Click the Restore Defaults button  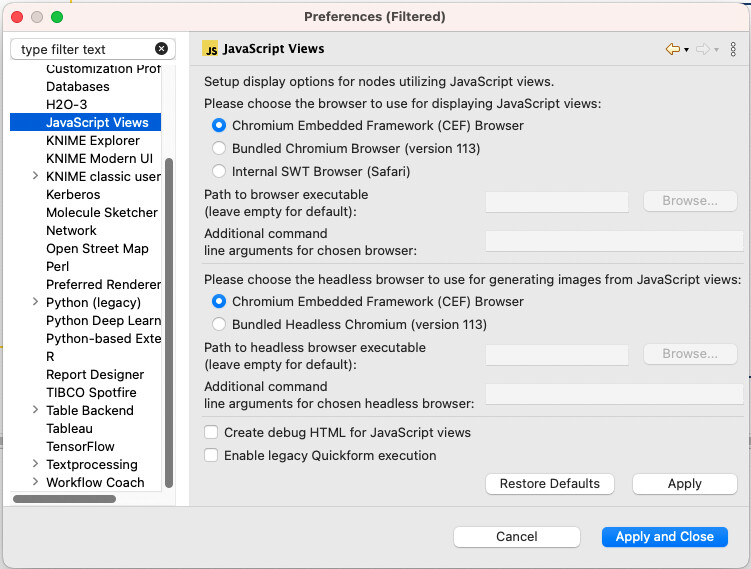[550, 484]
